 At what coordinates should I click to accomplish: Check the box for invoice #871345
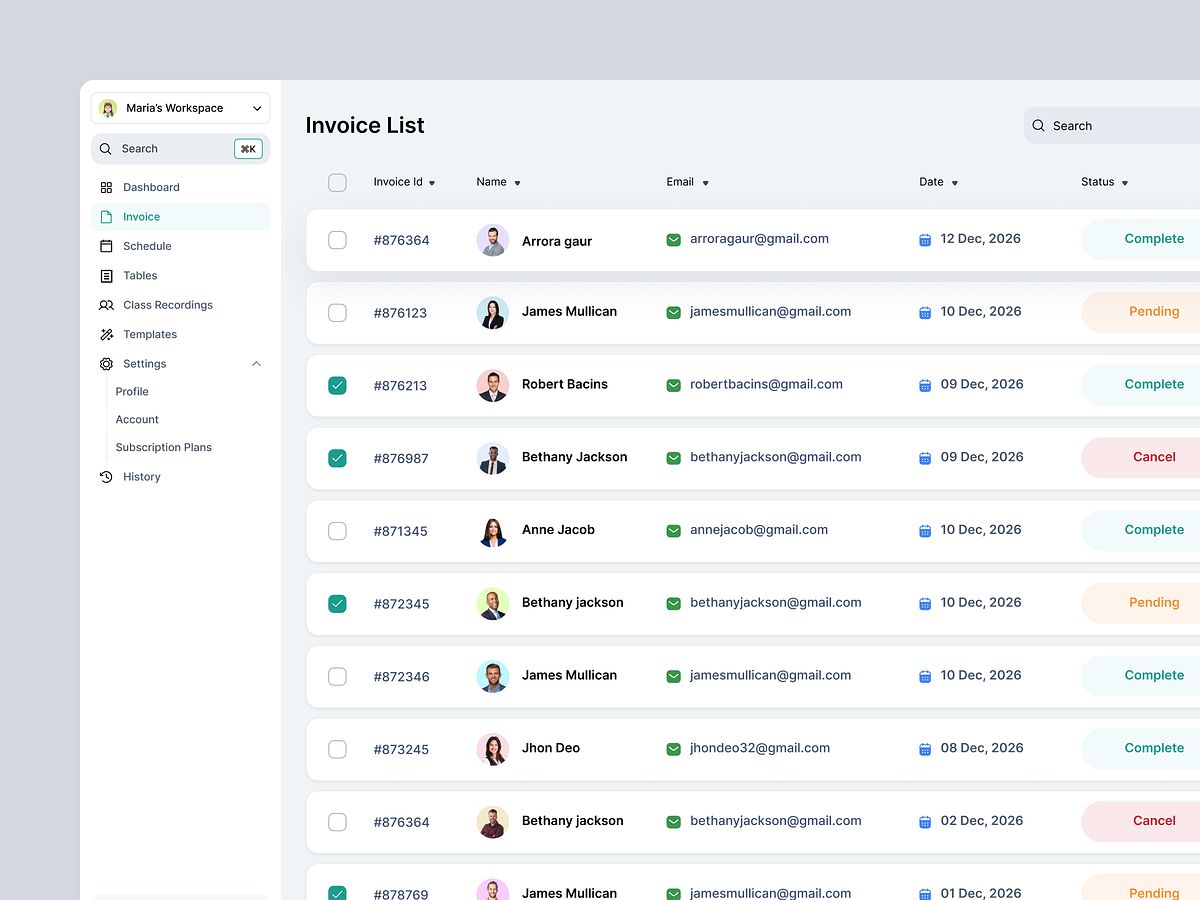[x=337, y=531]
